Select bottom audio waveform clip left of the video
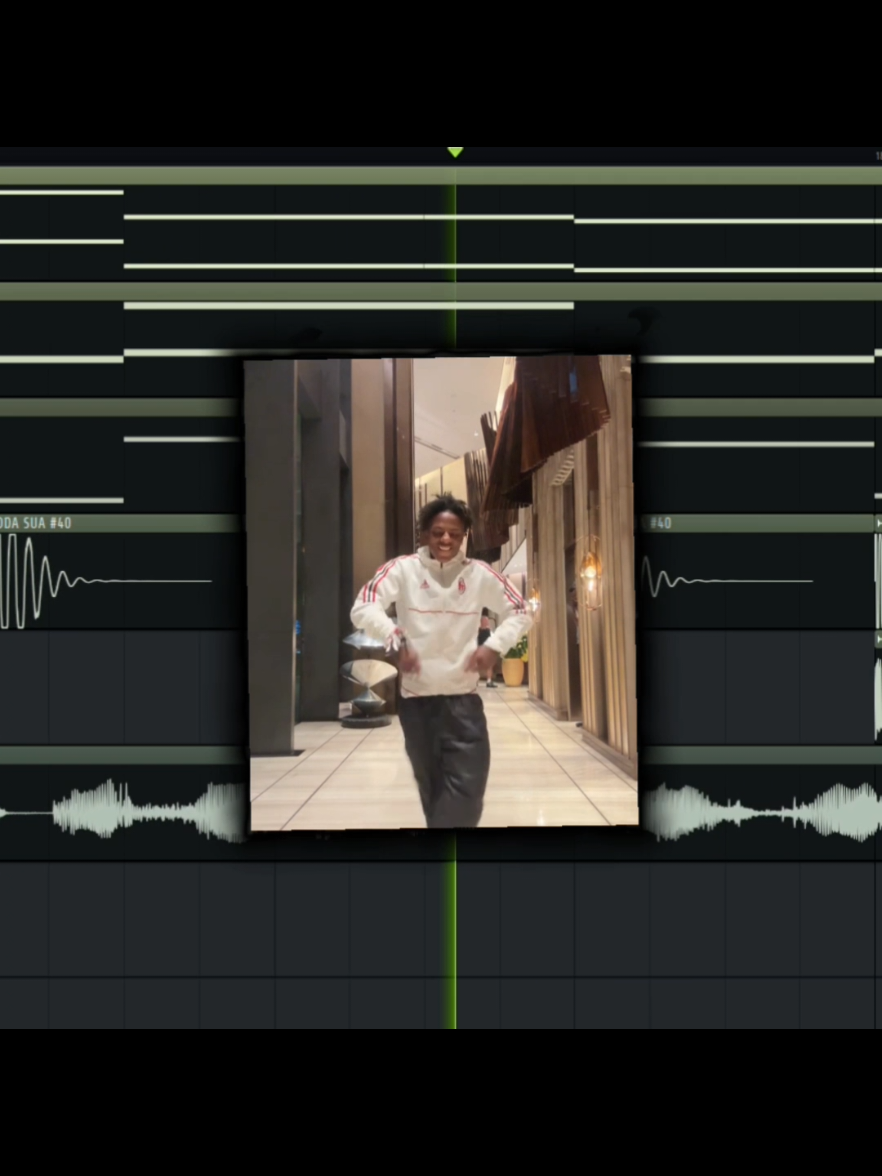The image size is (882, 1176). pyautogui.click(x=123, y=812)
